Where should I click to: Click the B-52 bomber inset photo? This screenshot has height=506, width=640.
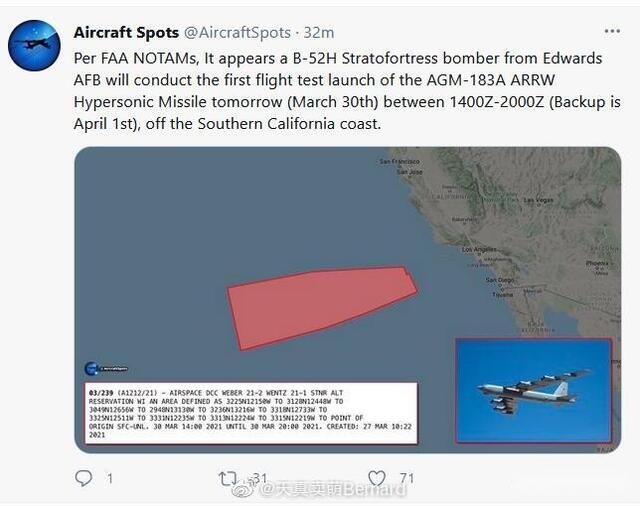(x=533, y=391)
